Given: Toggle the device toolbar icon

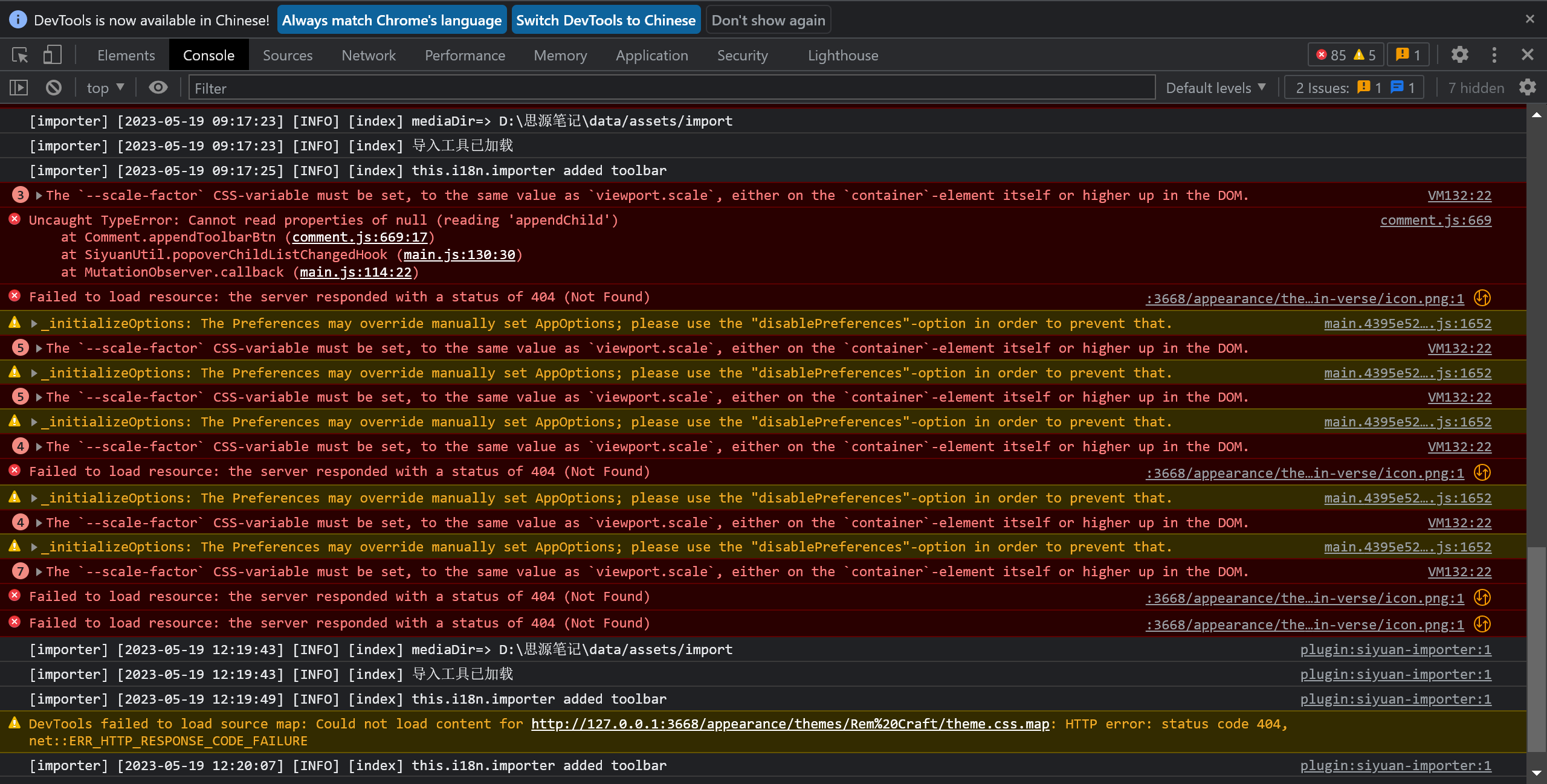Looking at the screenshot, I should (x=52, y=55).
